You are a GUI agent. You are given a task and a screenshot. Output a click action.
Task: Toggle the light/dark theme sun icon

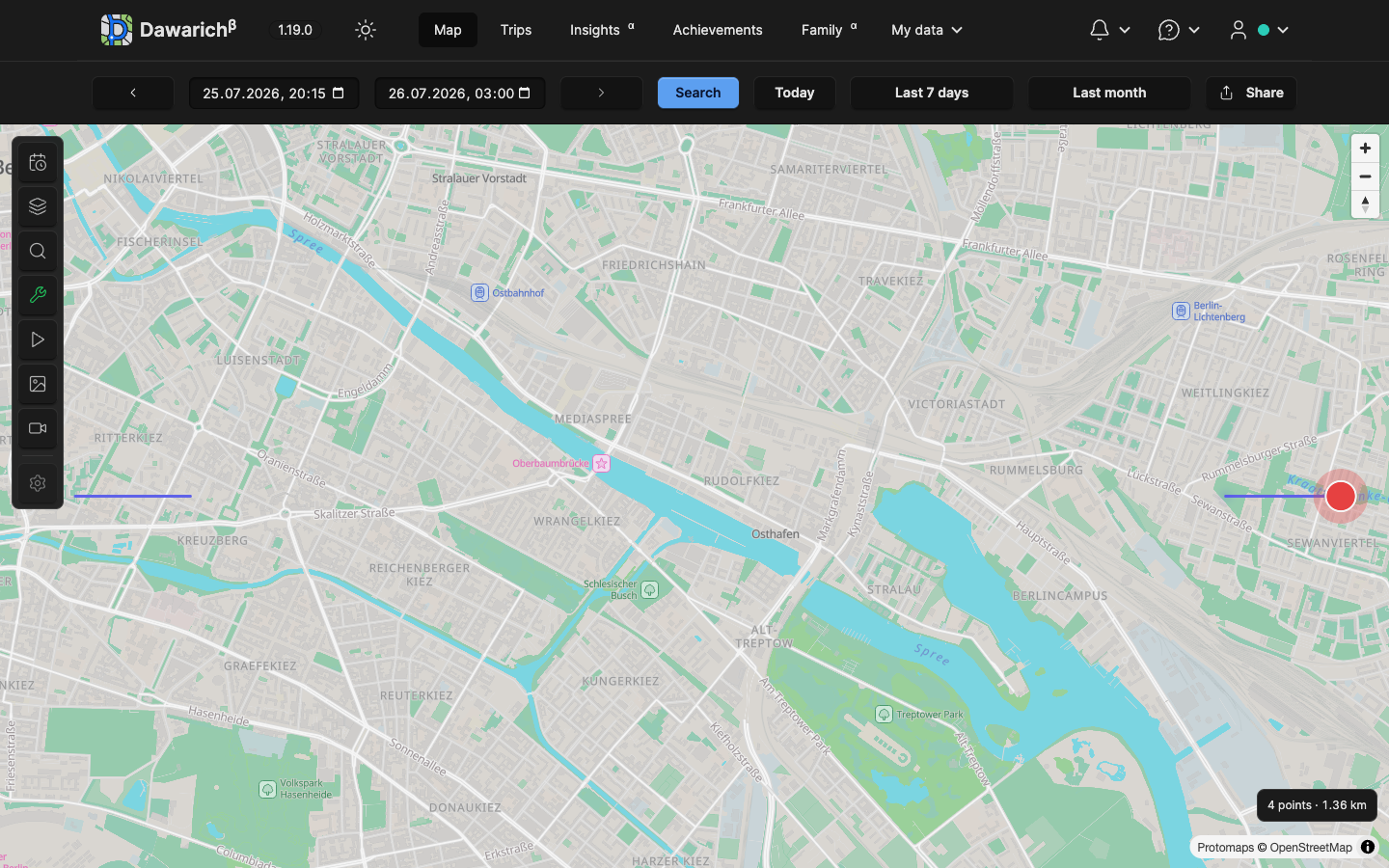[366, 30]
